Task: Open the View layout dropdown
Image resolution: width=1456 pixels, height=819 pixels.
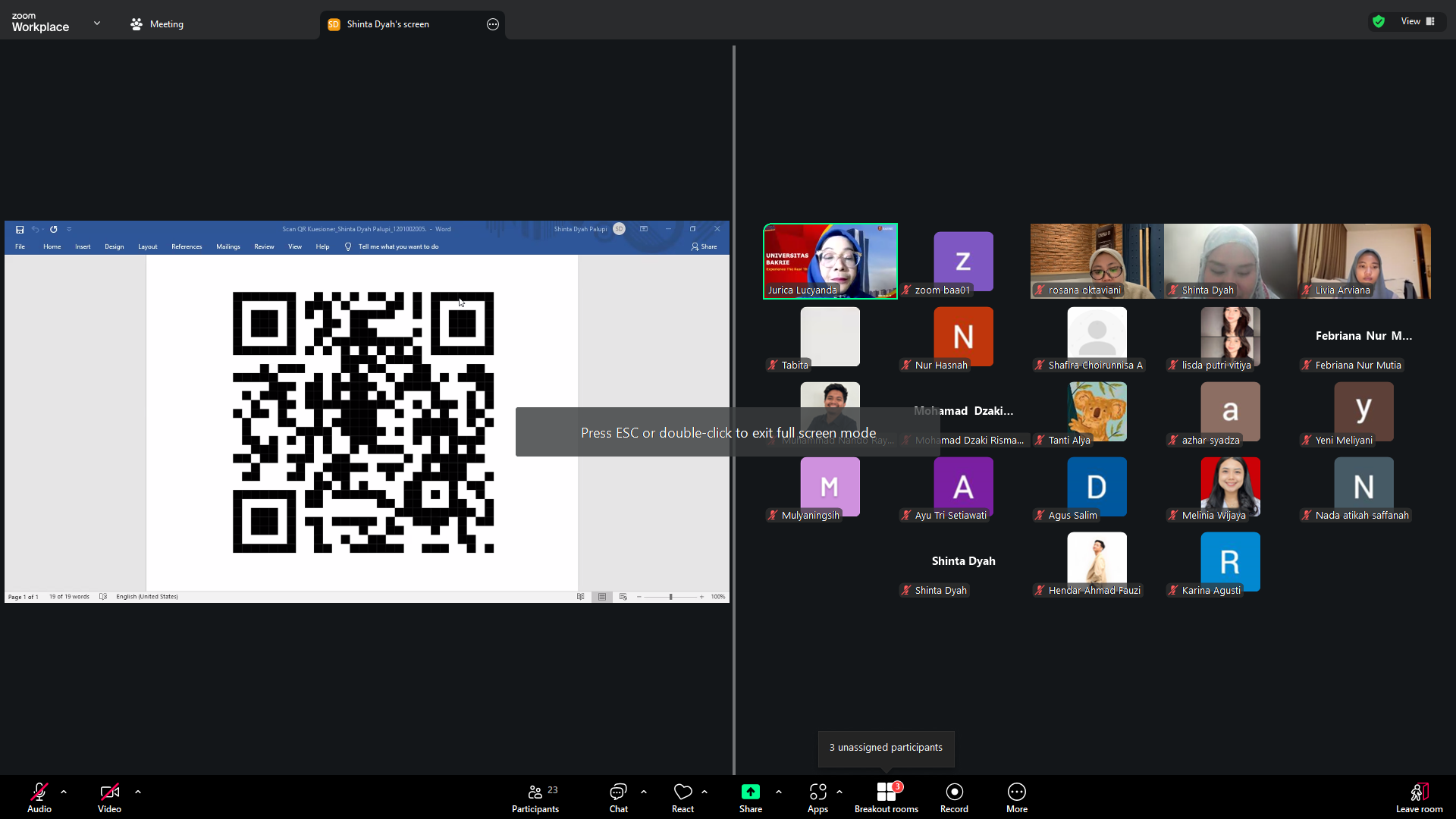Action: click(x=1417, y=21)
